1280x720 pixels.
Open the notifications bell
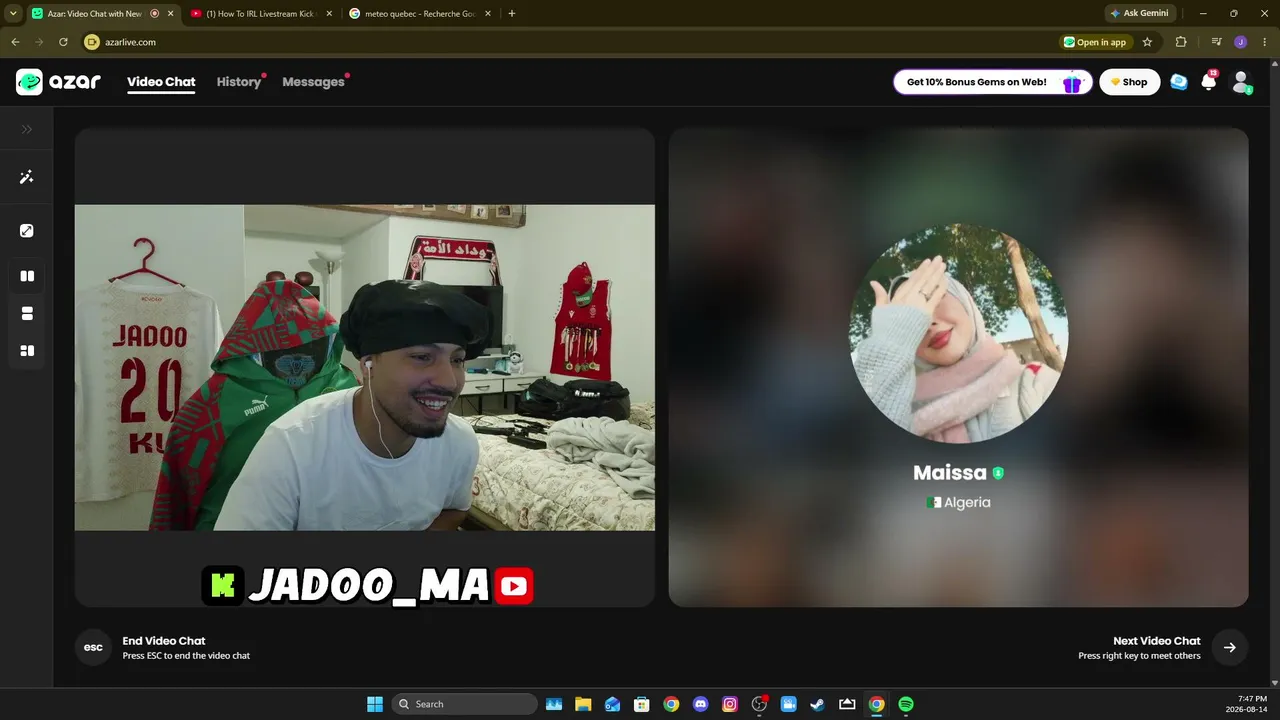pyautogui.click(x=1209, y=82)
